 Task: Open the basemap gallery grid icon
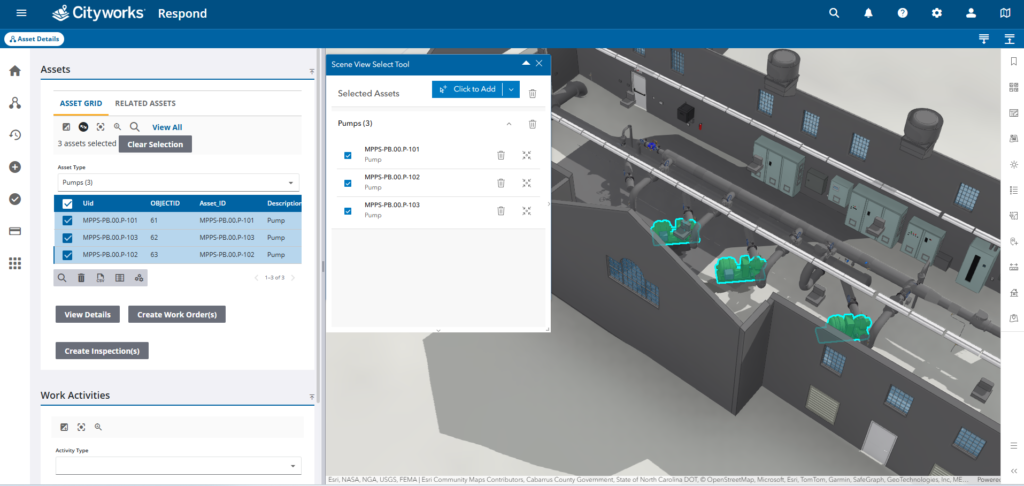tap(1014, 87)
